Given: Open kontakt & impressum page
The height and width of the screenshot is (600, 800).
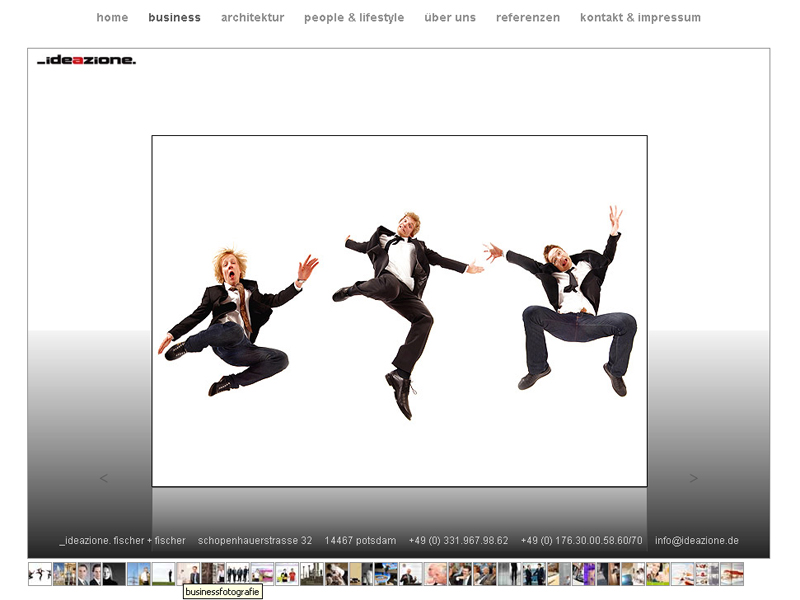Looking at the screenshot, I should point(640,17).
